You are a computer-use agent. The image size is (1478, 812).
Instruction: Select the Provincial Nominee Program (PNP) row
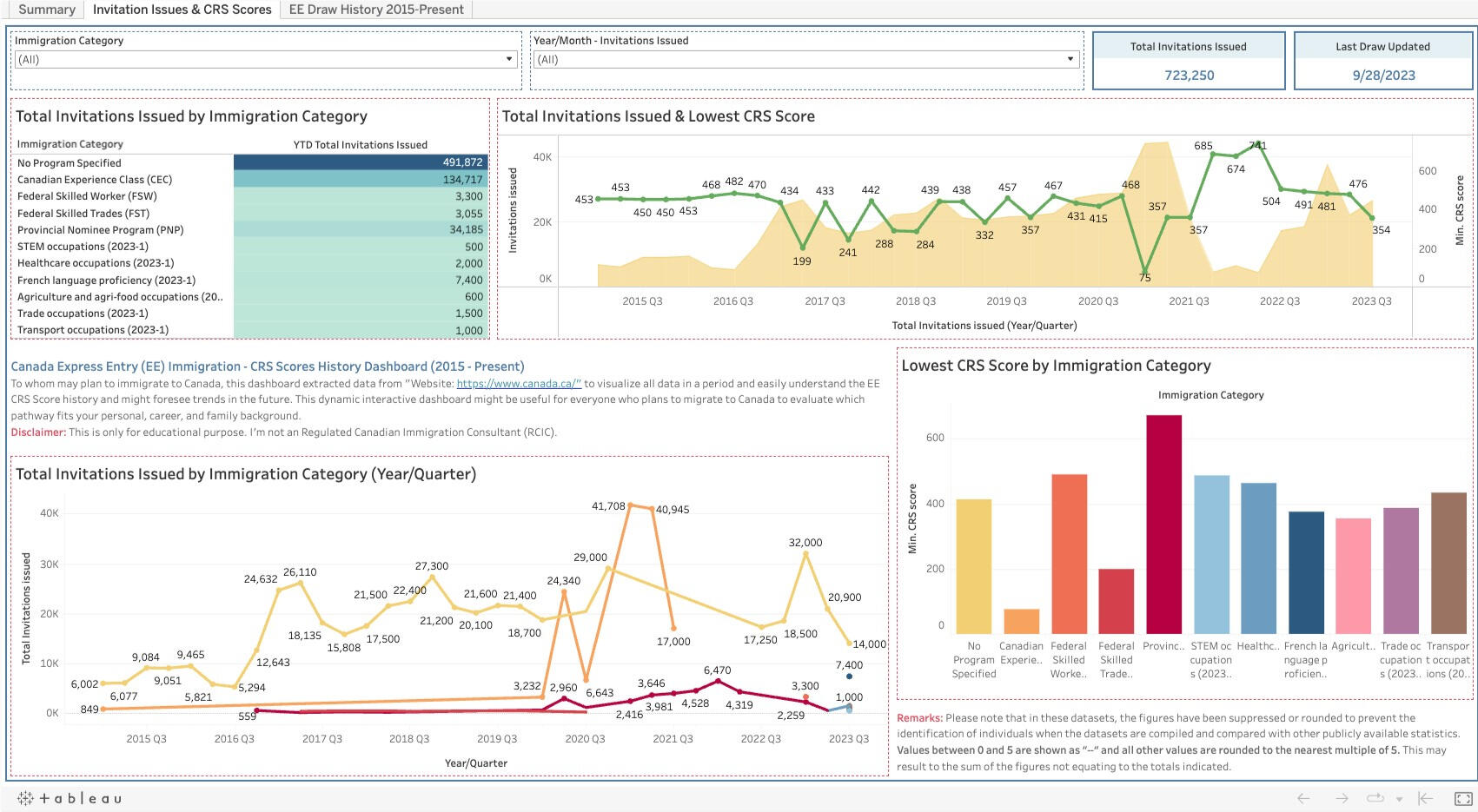click(100, 230)
